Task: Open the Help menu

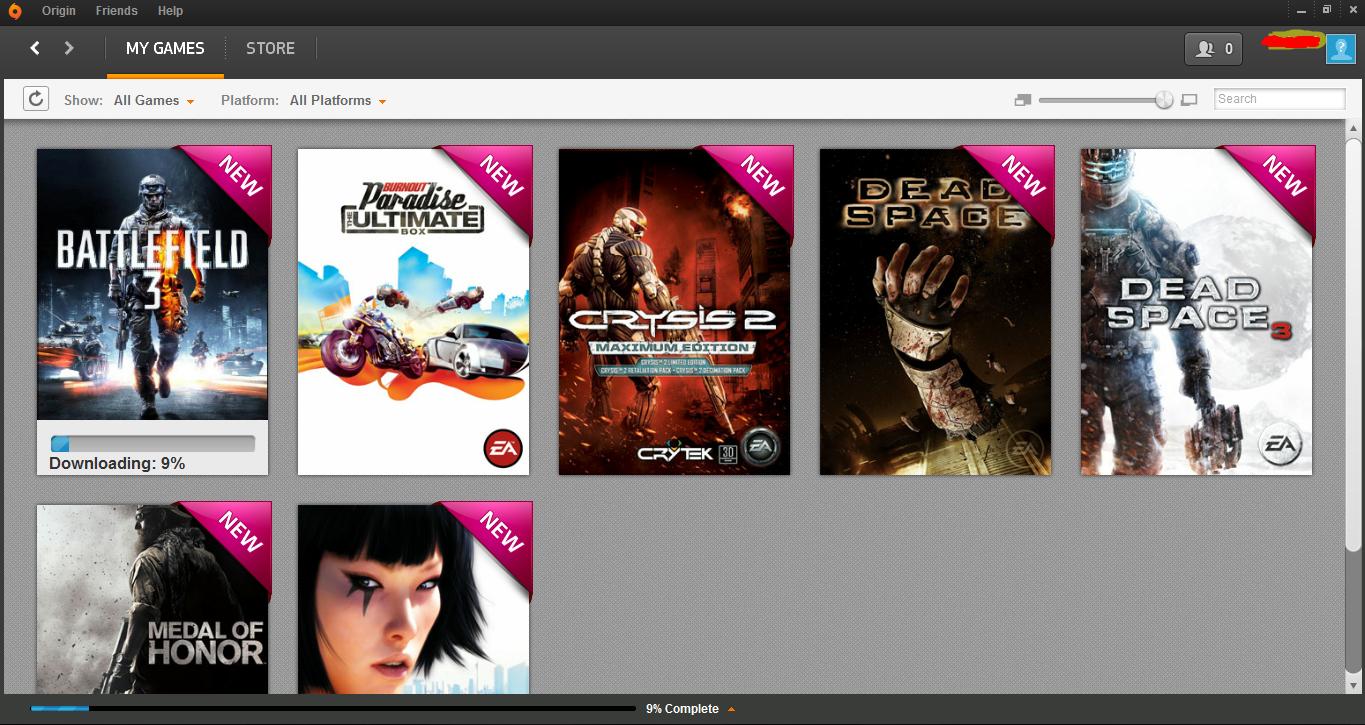Action: 171,11
